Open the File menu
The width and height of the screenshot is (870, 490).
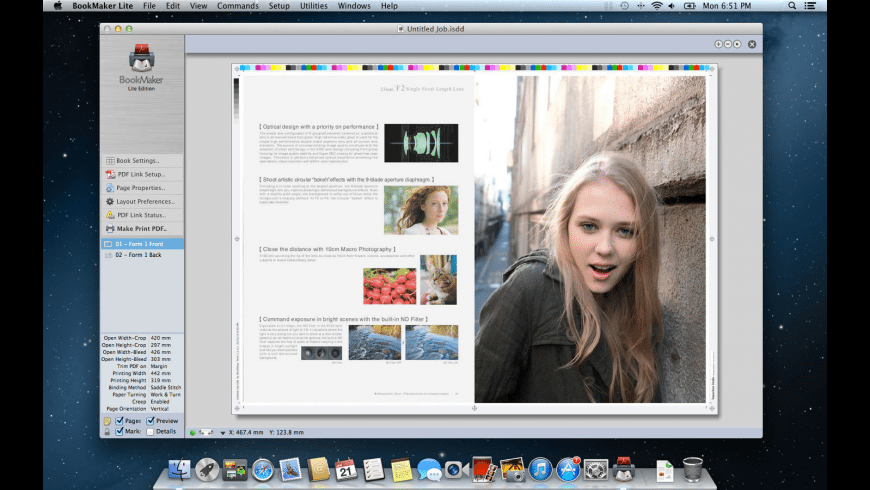pos(149,6)
